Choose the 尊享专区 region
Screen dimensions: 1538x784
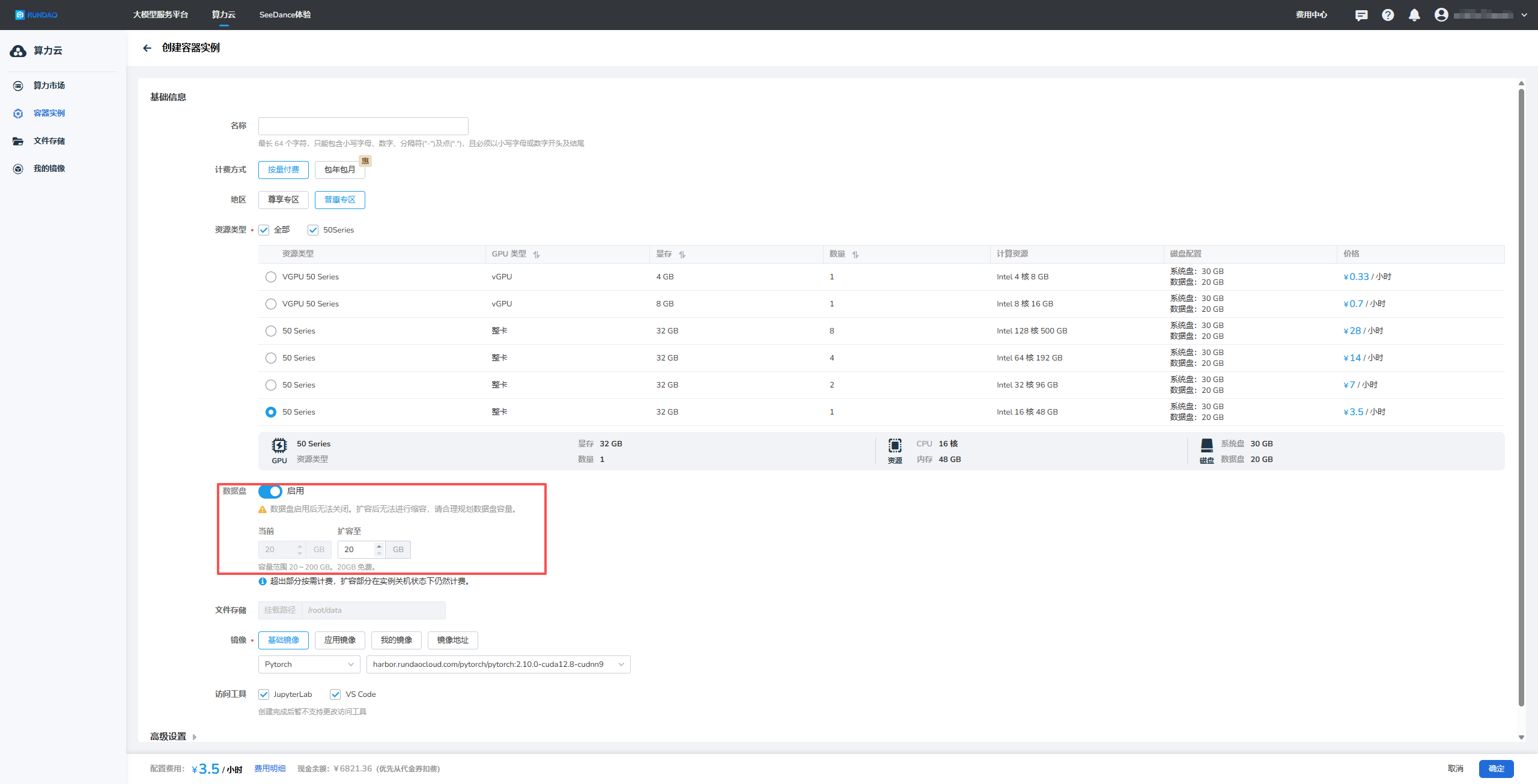[284, 200]
